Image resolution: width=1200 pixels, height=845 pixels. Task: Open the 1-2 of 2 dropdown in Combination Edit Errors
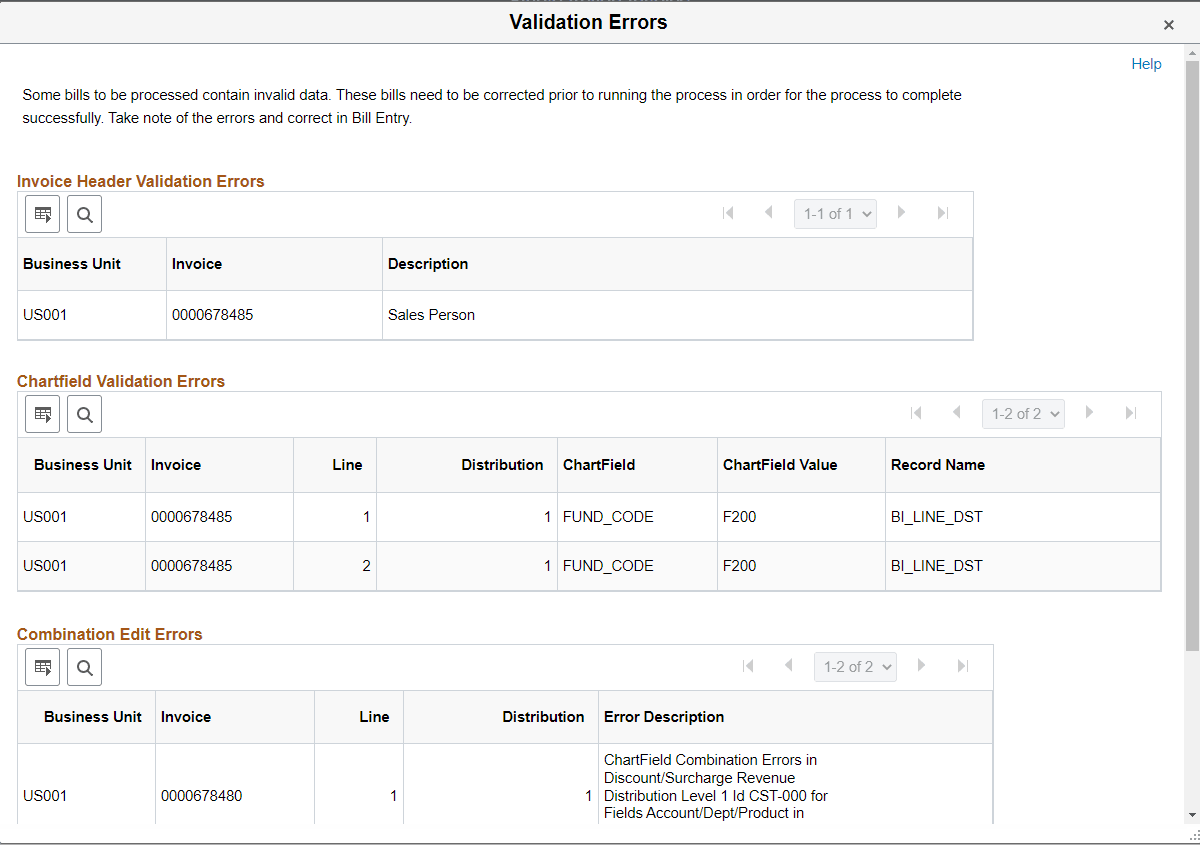coord(855,666)
